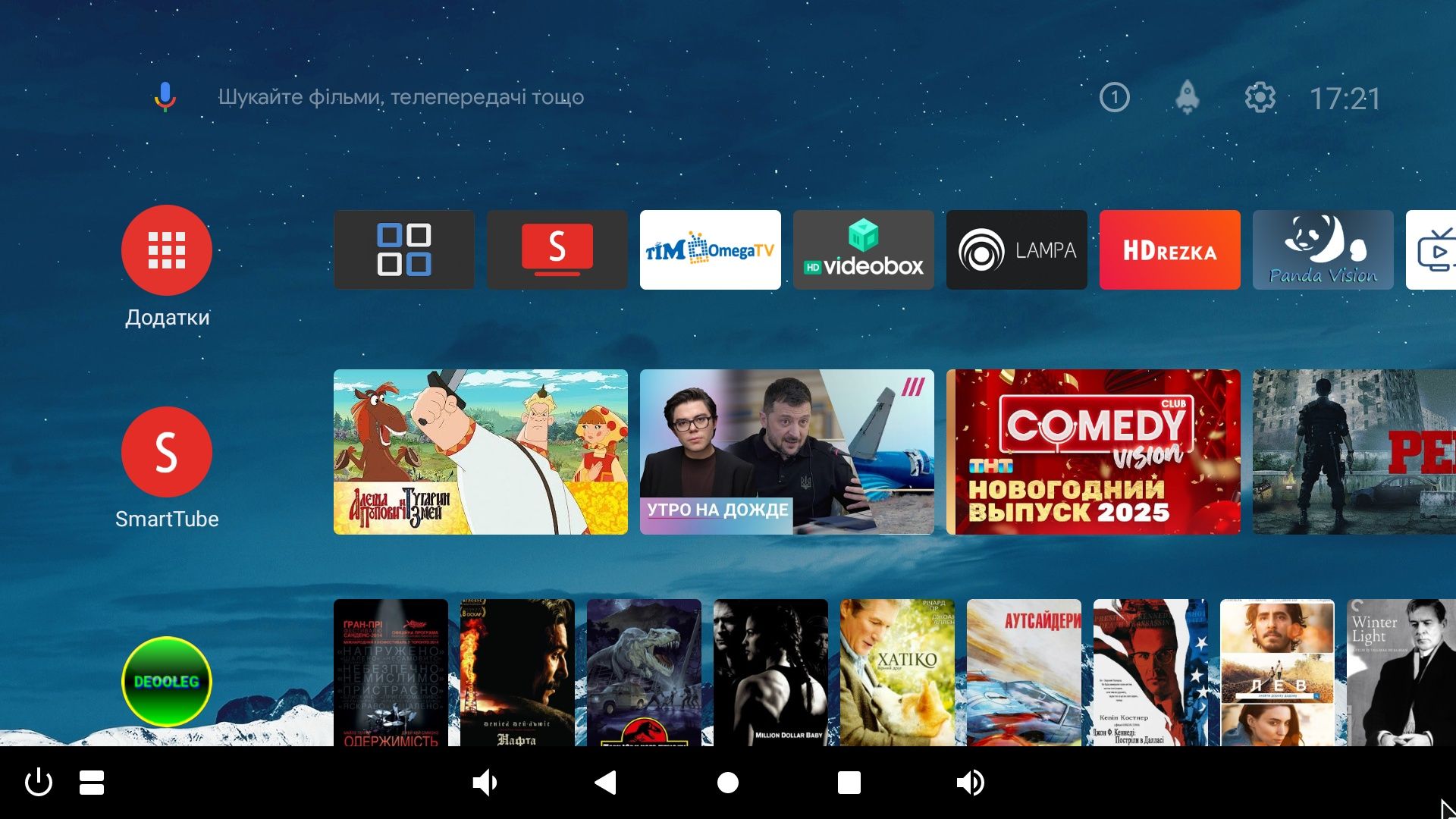1456x819 pixels.
Task: Show recent apps with the square button
Action: [x=849, y=783]
